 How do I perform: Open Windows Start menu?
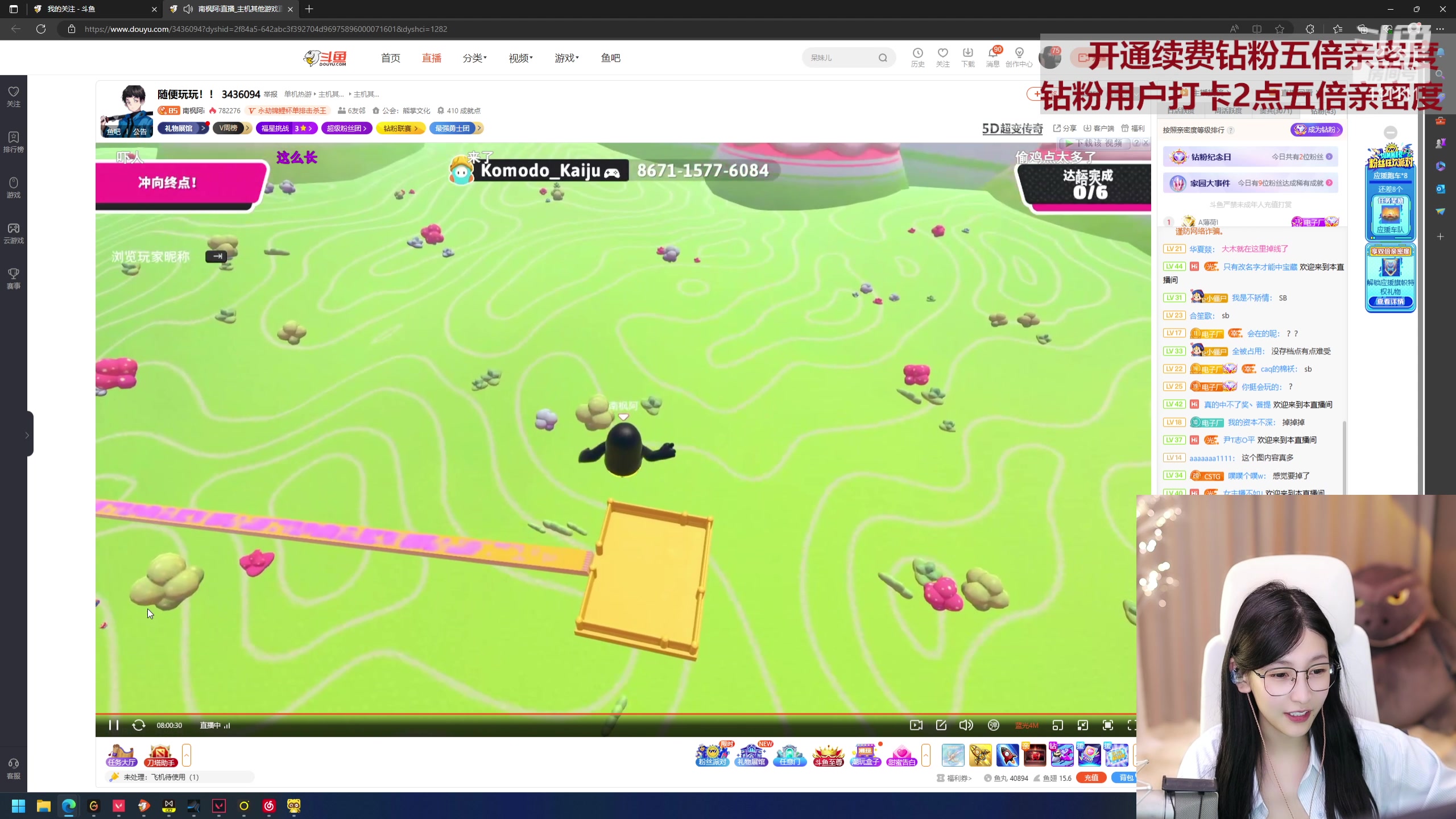pyautogui.click(x=18, y=806)
